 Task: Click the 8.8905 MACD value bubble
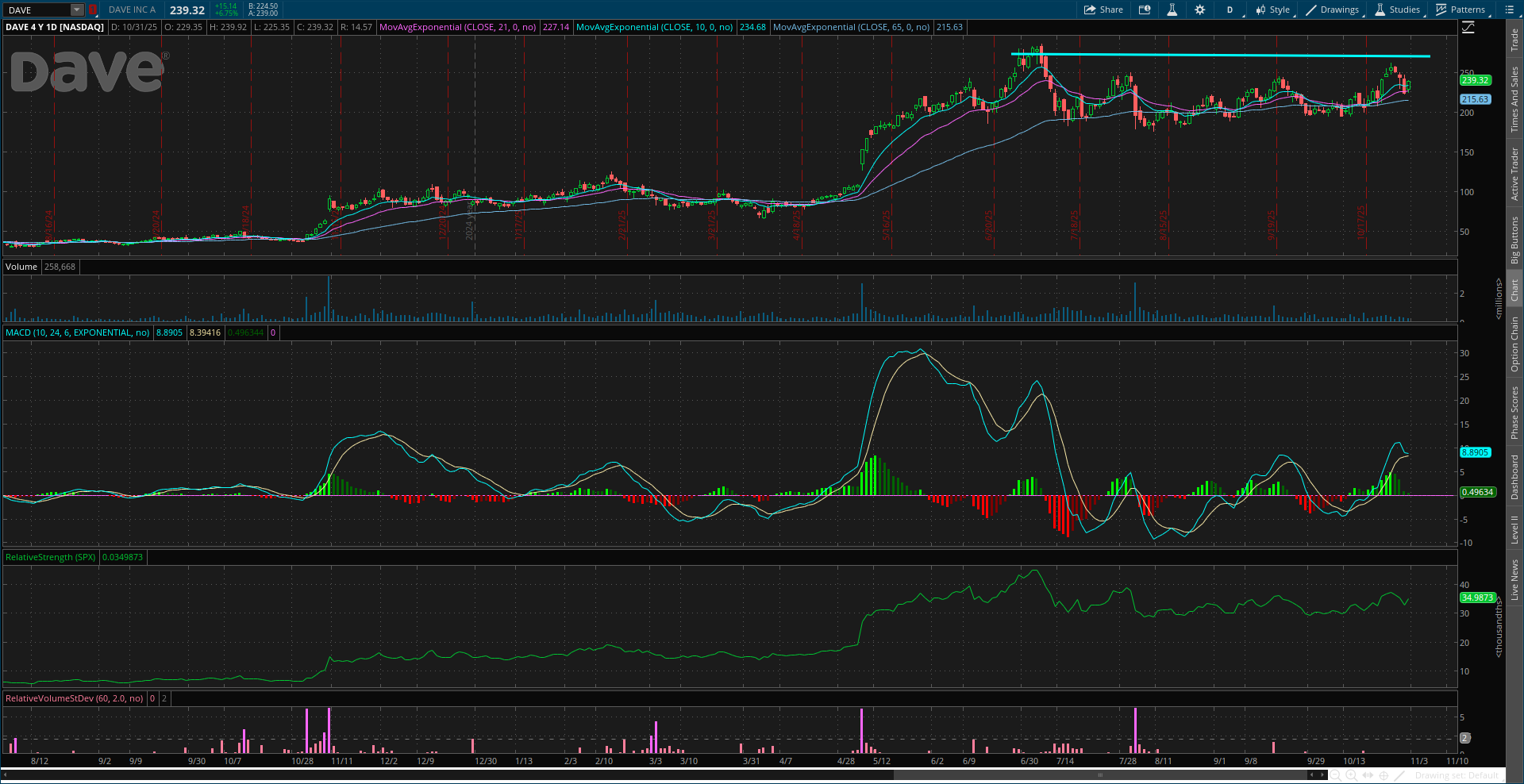point(1476,452)
